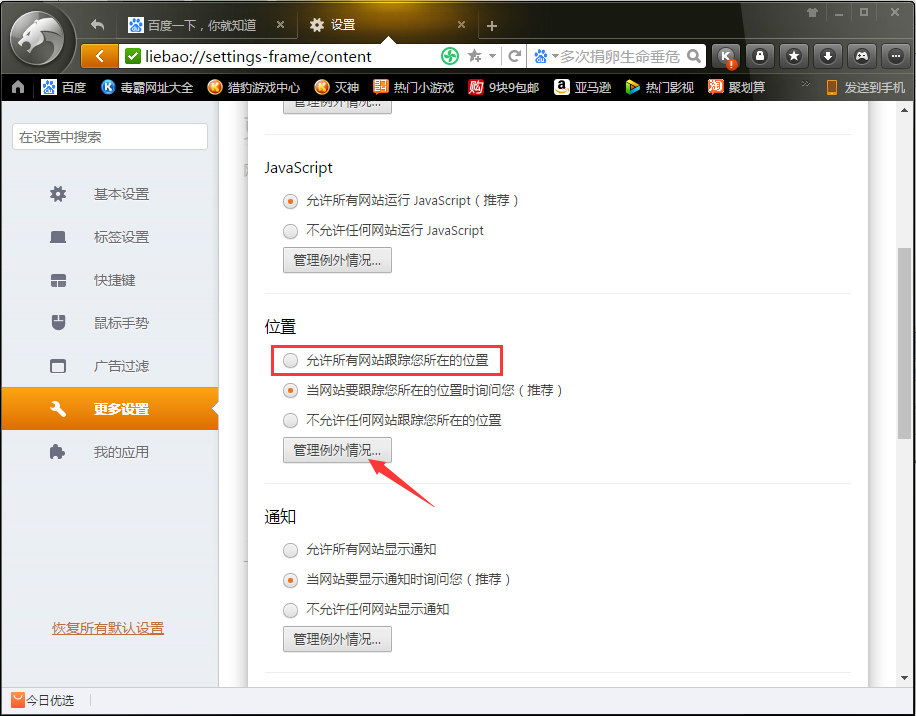This screenshot has height=716, width=916.
Task: Open the translate icon in the address bar
Action: click(449, 57)
